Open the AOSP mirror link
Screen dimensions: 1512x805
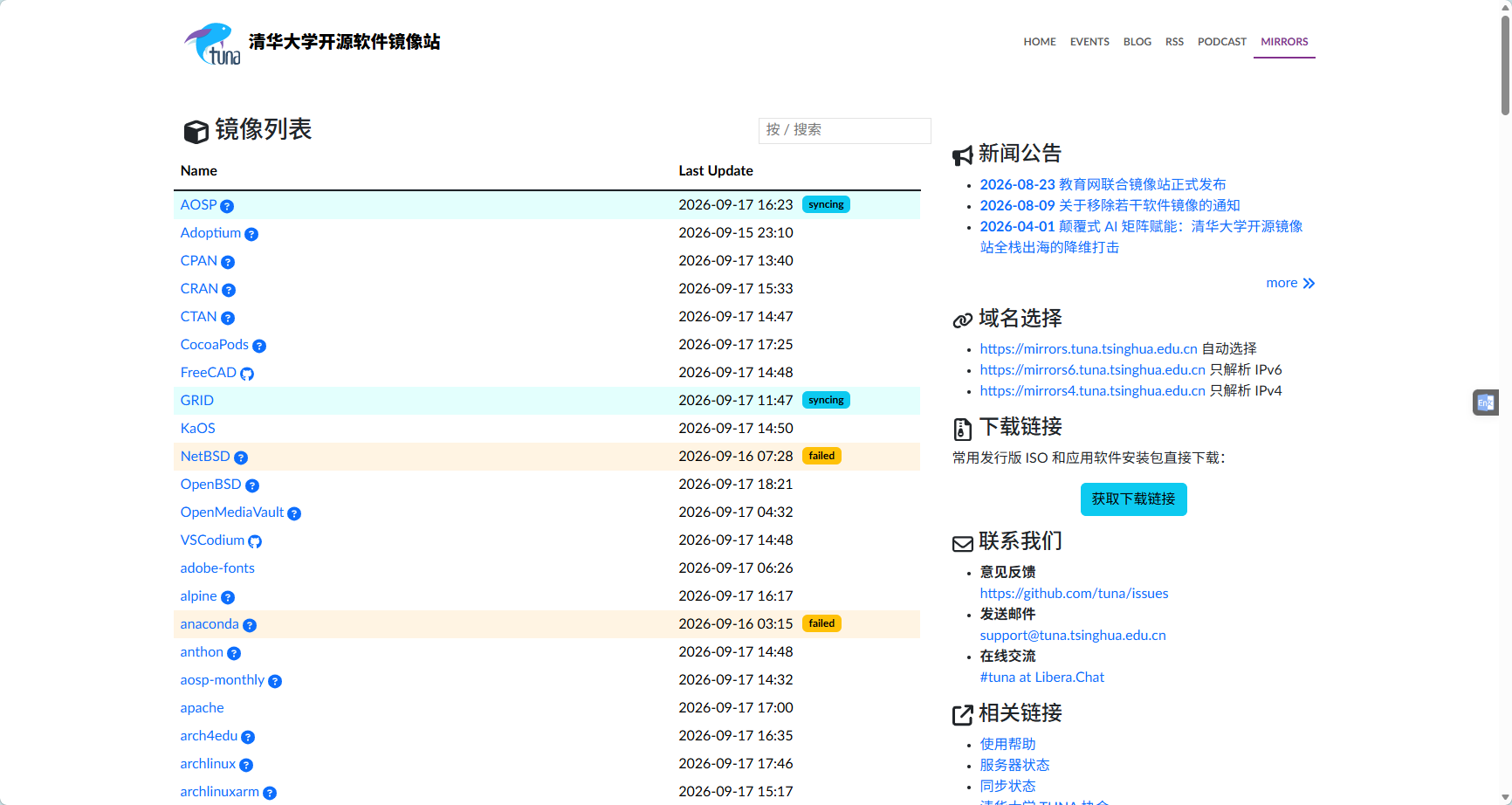[198, 204]
